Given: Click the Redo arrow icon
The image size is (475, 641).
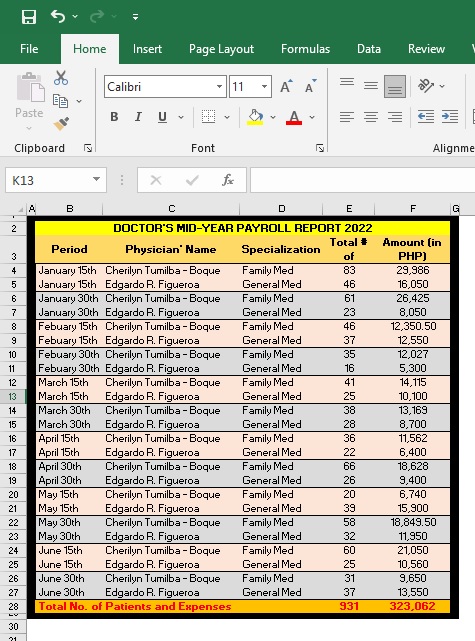Looking at the screenshot, I should (97, 16).
